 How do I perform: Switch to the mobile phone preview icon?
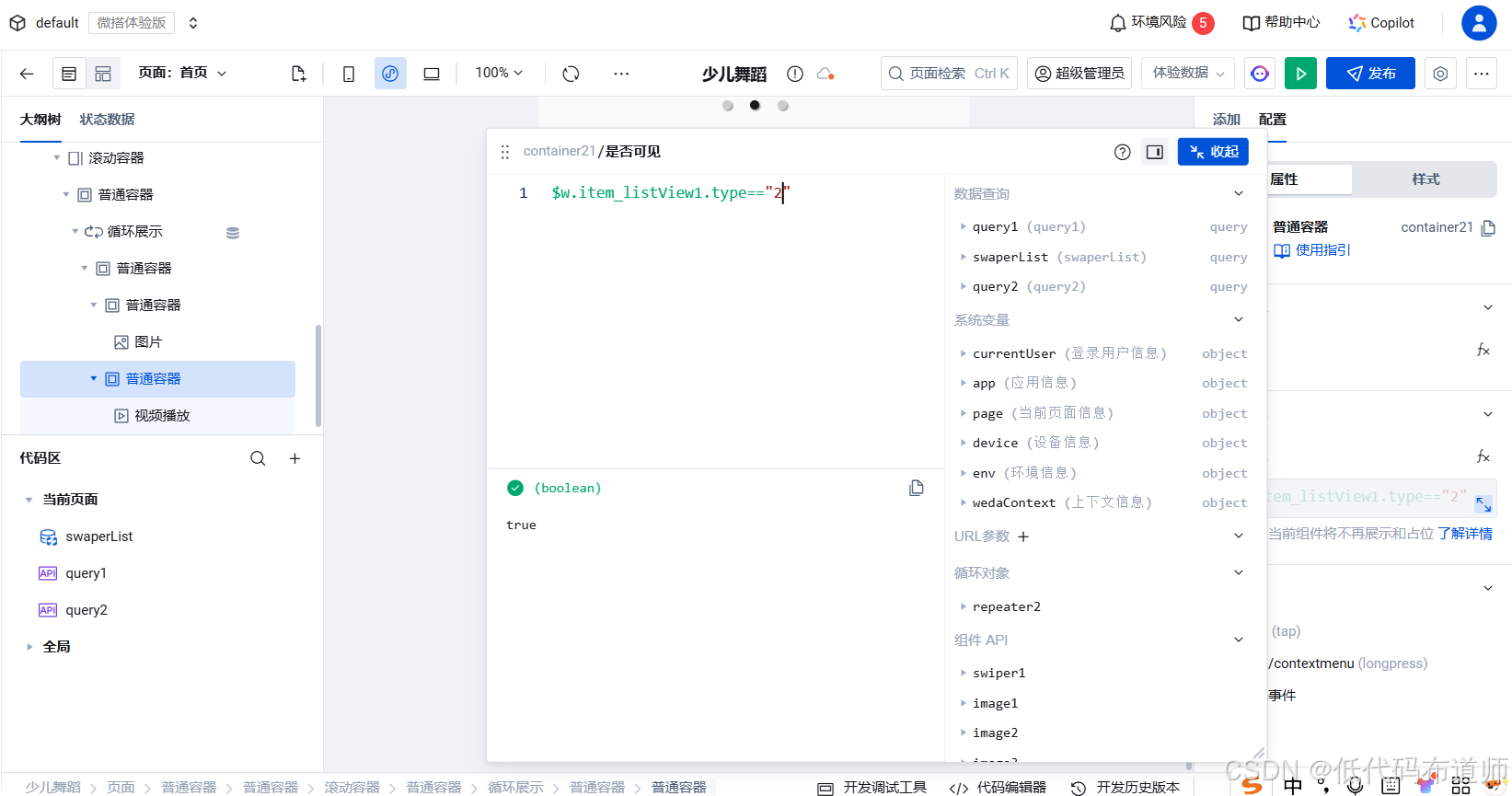click(x=349, y=74)
